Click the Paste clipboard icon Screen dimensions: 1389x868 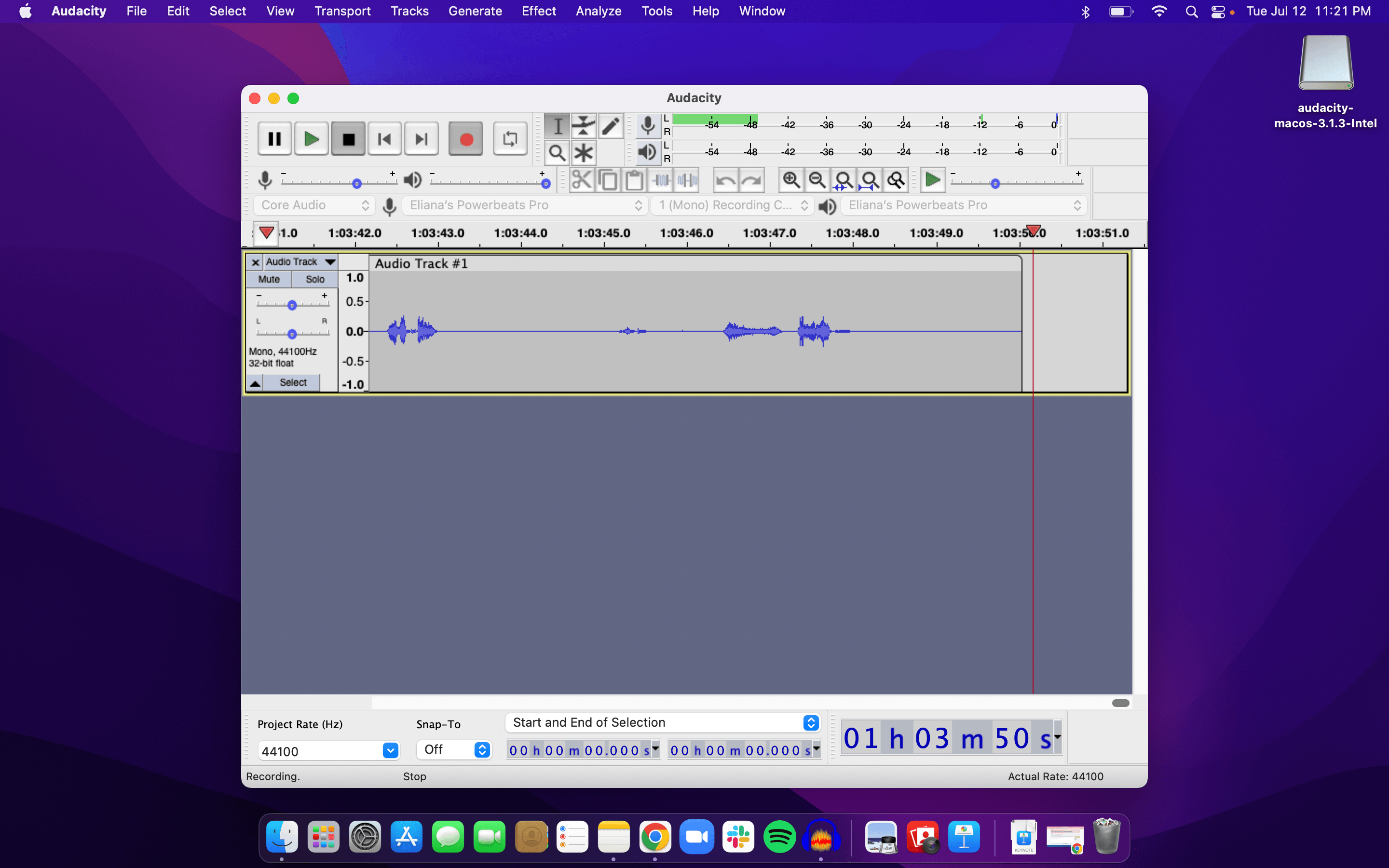pos(634,180)
